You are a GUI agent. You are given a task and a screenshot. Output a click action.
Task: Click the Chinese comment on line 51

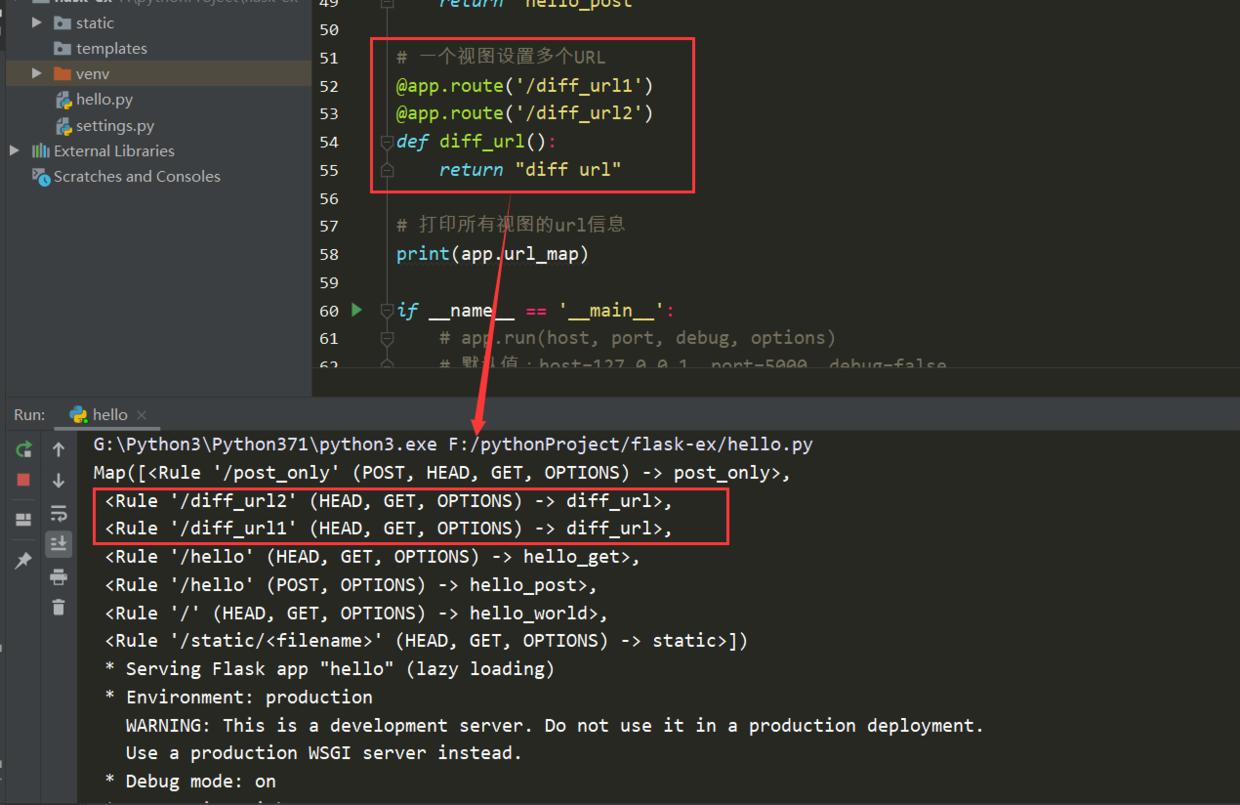point(501,58)
